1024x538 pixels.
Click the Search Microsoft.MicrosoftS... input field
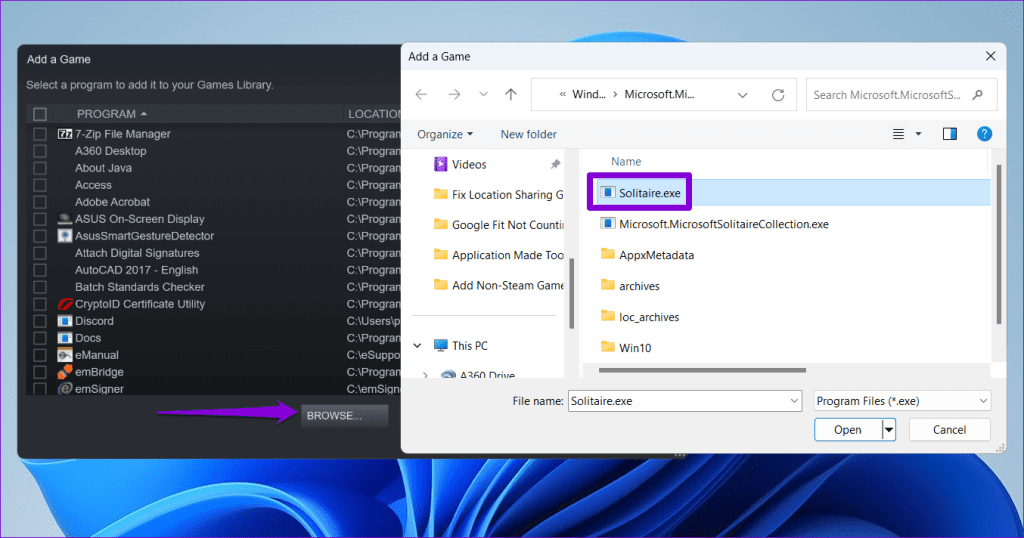tap(888, 95)
